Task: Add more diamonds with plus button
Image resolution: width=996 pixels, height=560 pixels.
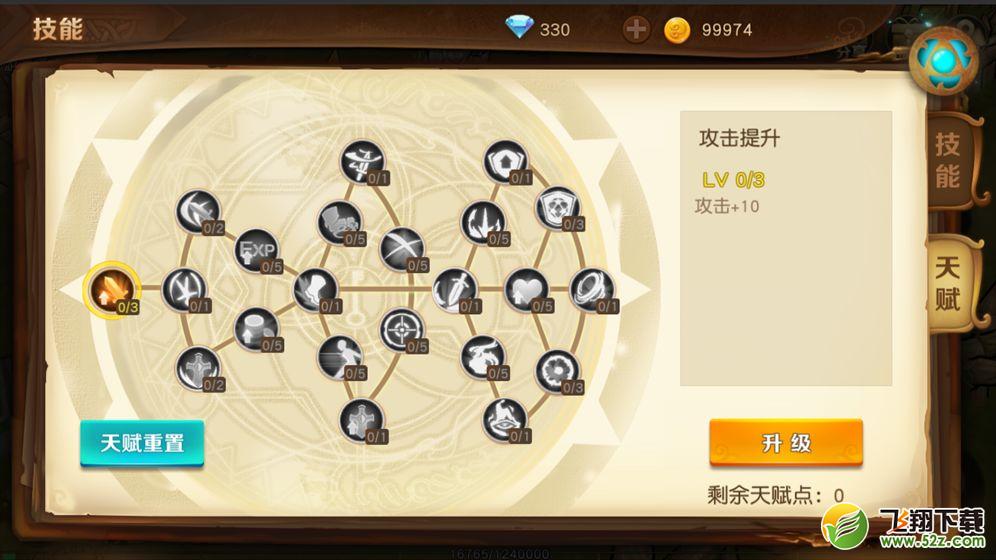Action: (x=636, y=29)
